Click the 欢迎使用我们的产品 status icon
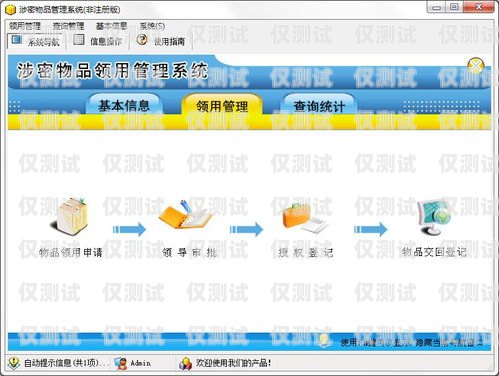Screen dimensions: 499x376 click(x=185, y=363)
